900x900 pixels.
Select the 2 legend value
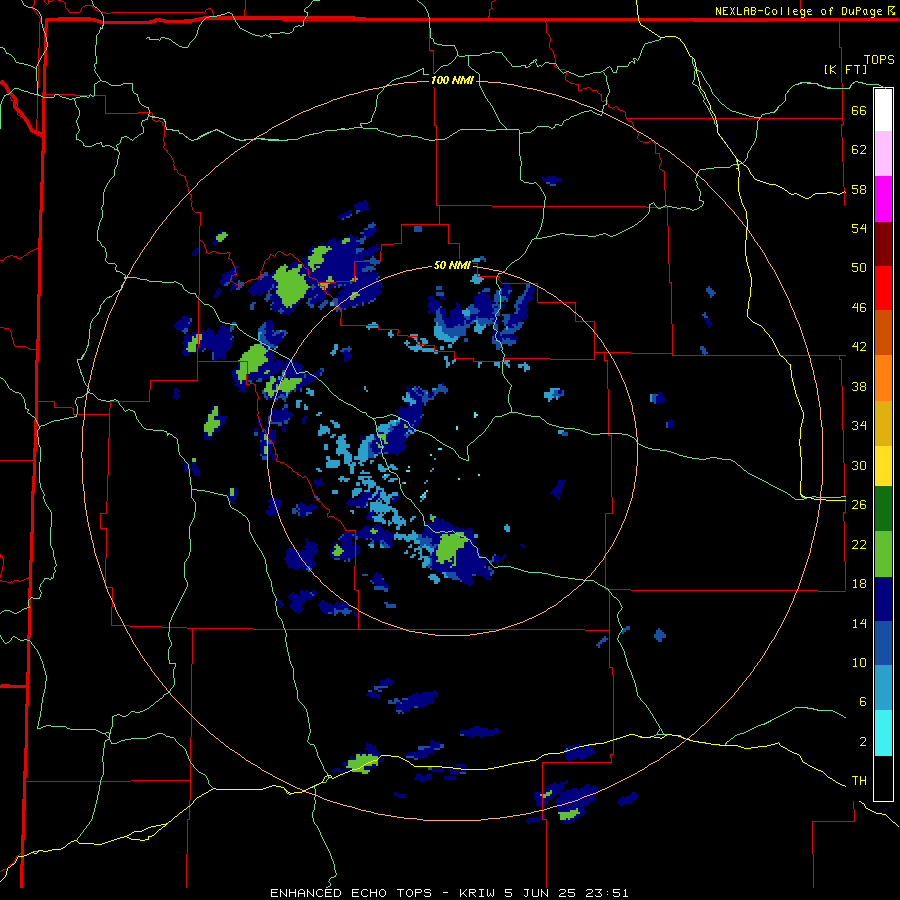click(x=862, y=742)
